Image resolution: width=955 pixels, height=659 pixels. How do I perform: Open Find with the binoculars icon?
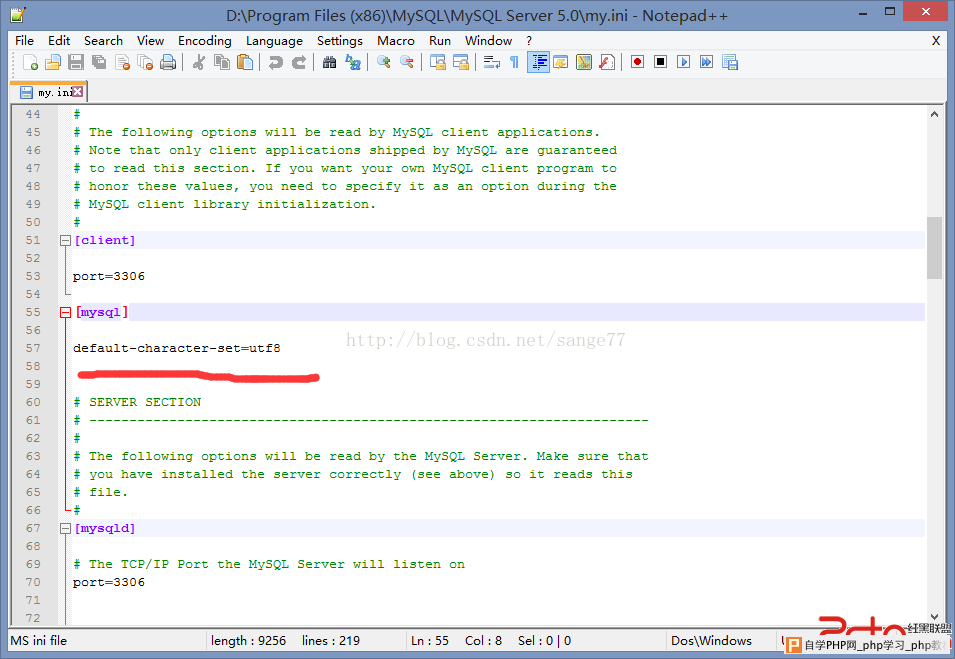point(329,62)
